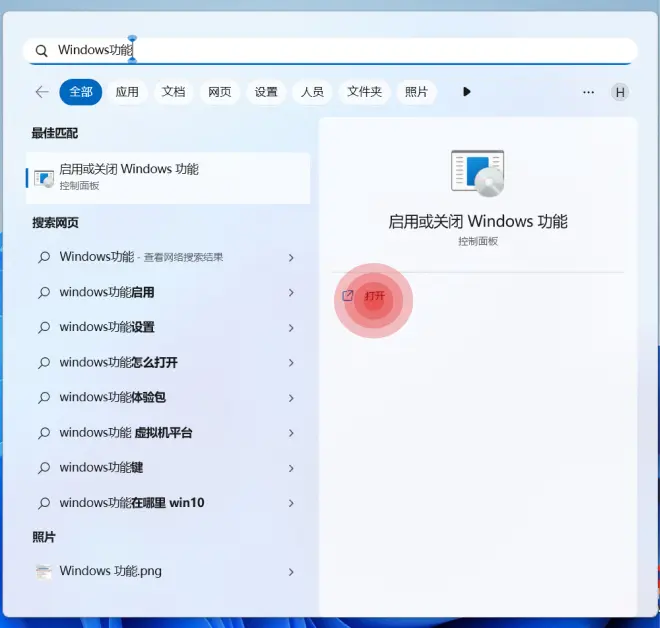
Task: Click the large Windows features icon in preview
Action: click(x=477, y=173)
